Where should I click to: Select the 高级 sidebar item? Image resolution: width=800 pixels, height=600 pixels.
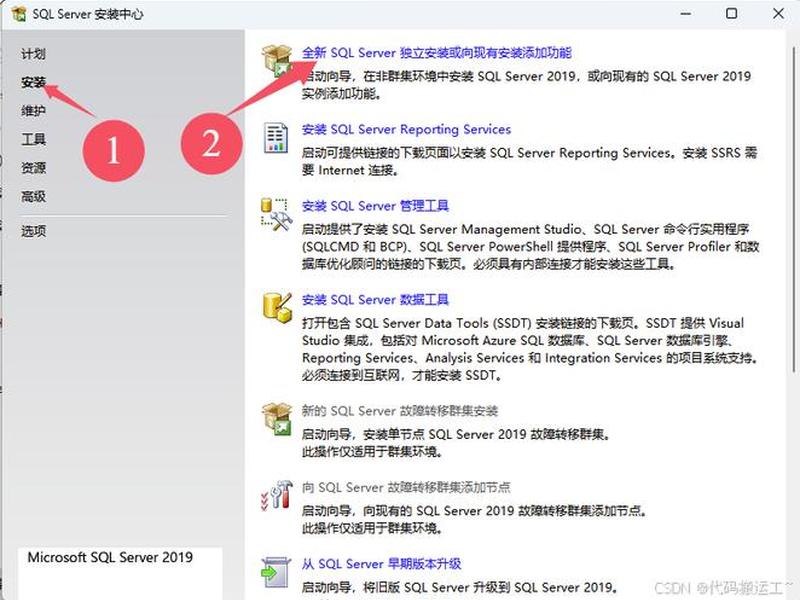pos(33,196)
